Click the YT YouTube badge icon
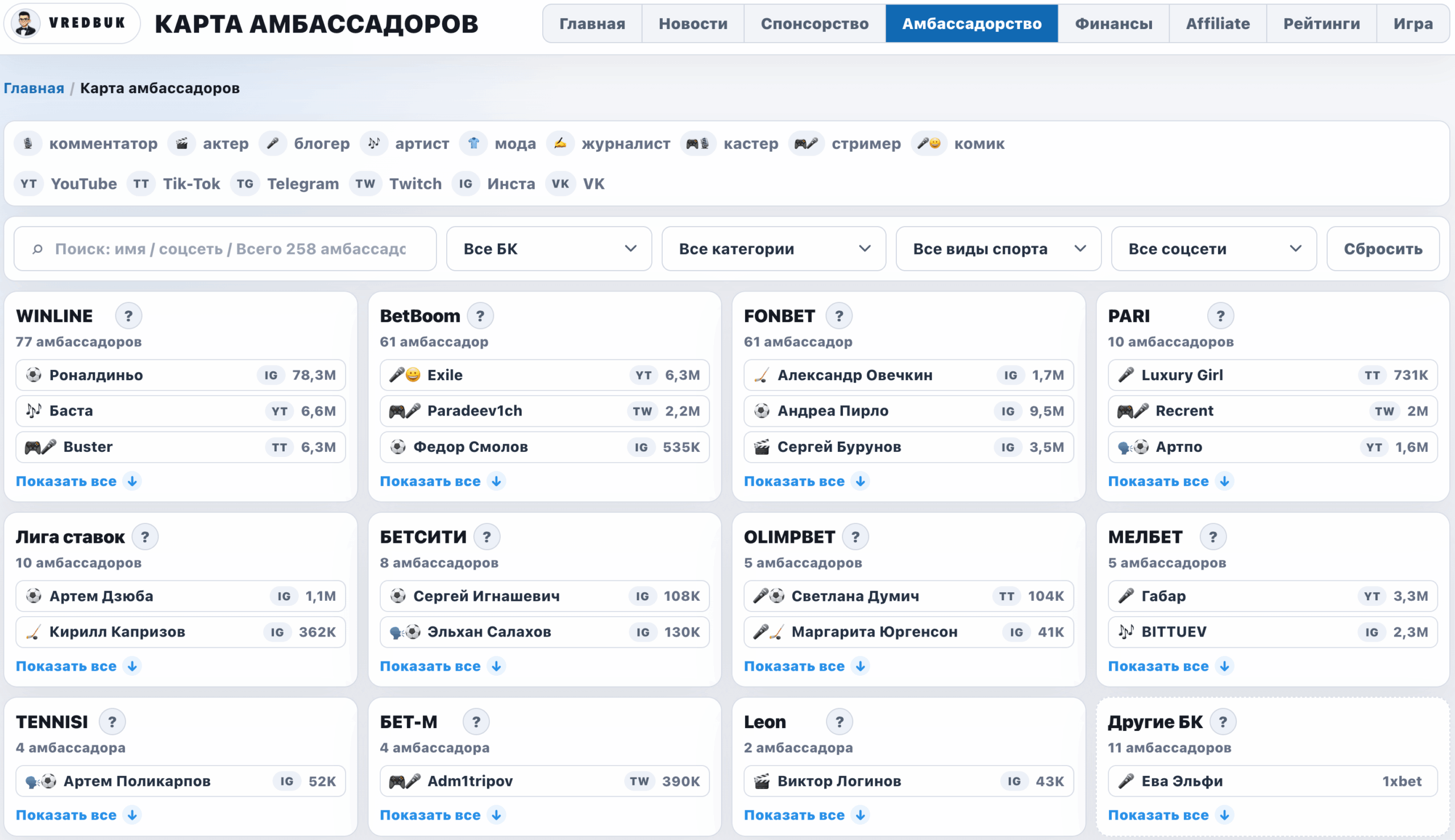Screen dimensions: 1455x840 tap(29, 184)
